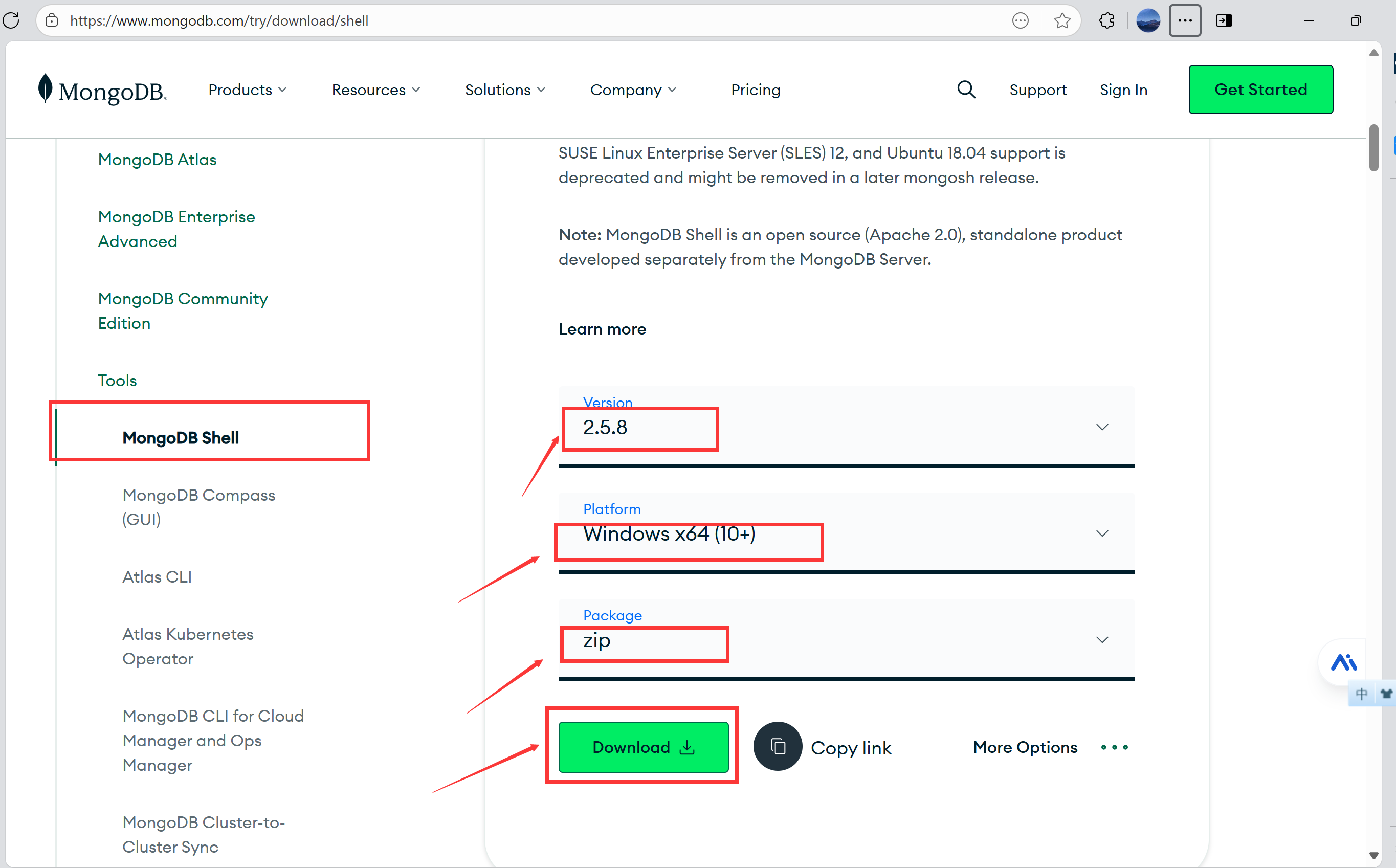This screenshot has height=868, width=1396.
Task: Open the browser Settings and more ellipsis
Action: (1184, 20)
